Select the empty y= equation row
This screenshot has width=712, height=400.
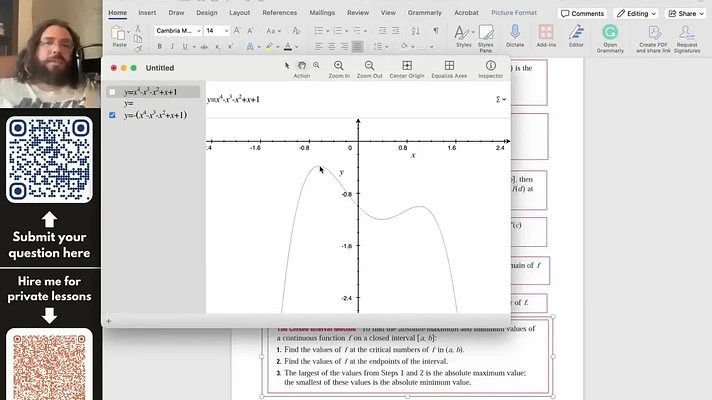[153, 104]
